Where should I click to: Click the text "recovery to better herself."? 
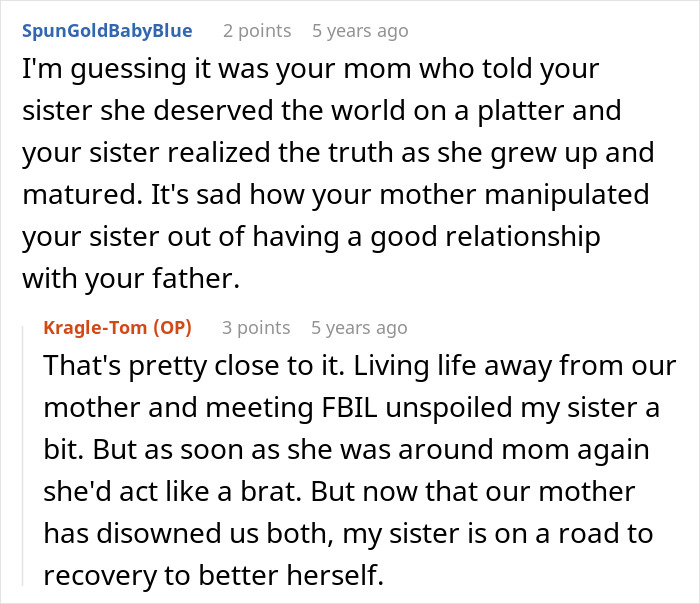click(214, 575)
